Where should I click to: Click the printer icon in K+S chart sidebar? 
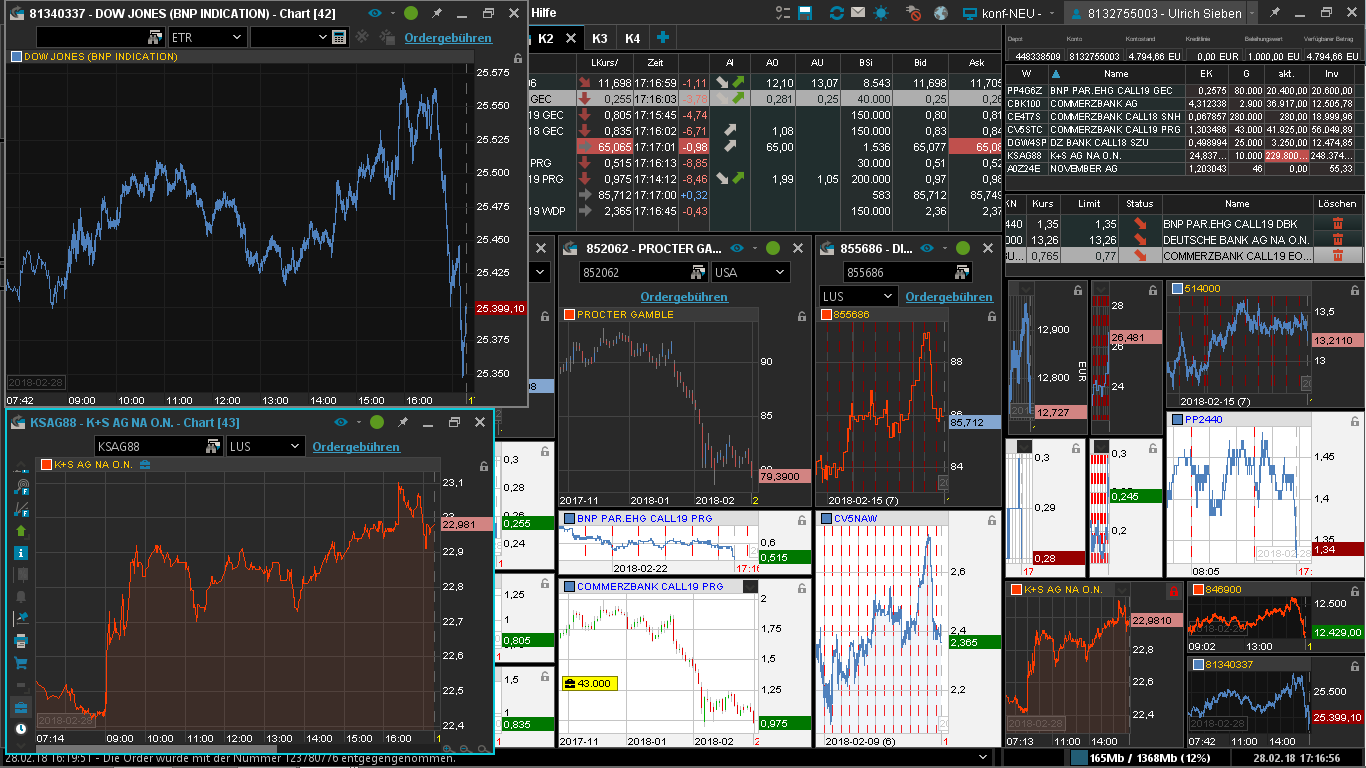tap(21, 641)
